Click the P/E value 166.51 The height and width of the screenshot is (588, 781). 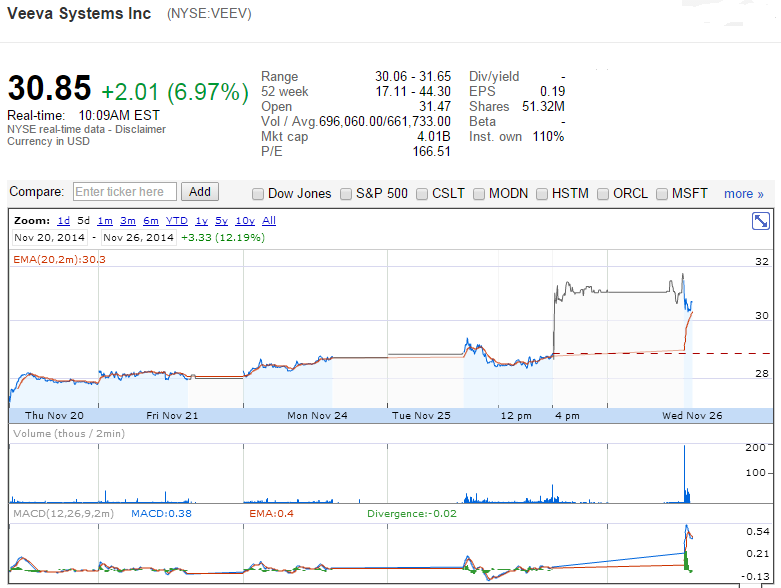click(431, 151)
